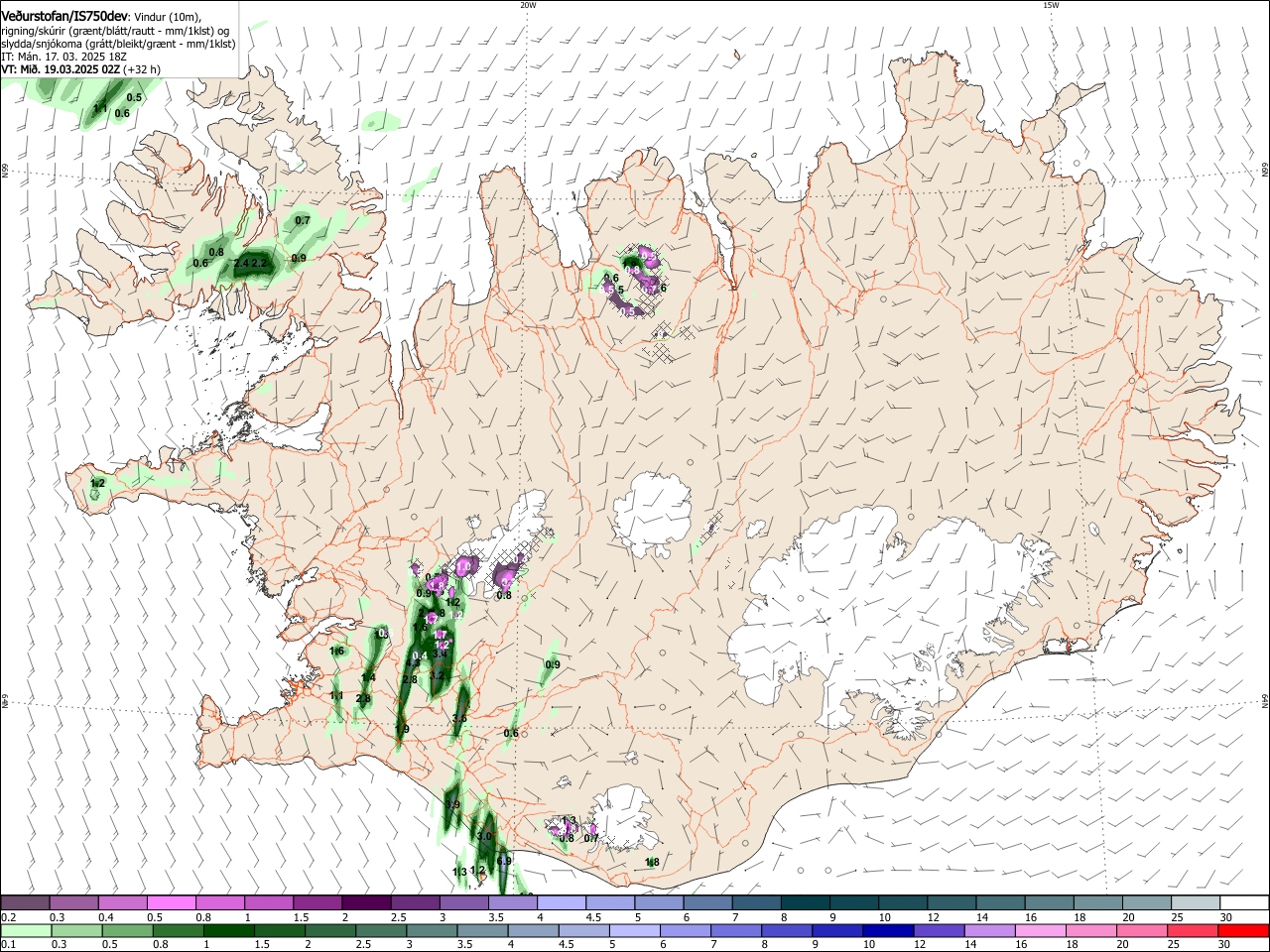Click the 2.2 precipitation value in the Westfjords
The image size is (1270, 952).
[259, 264]
